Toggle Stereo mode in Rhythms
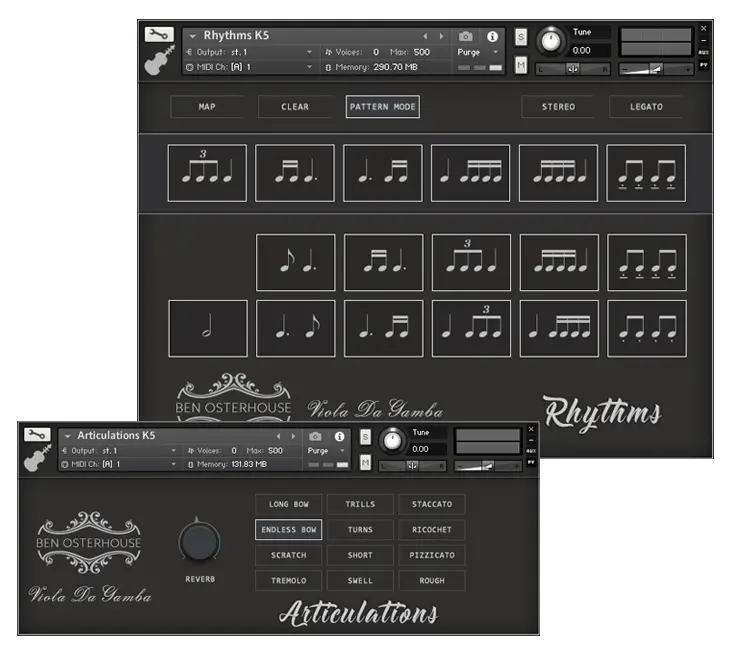730x655 pixels. [x=558, y=107]
